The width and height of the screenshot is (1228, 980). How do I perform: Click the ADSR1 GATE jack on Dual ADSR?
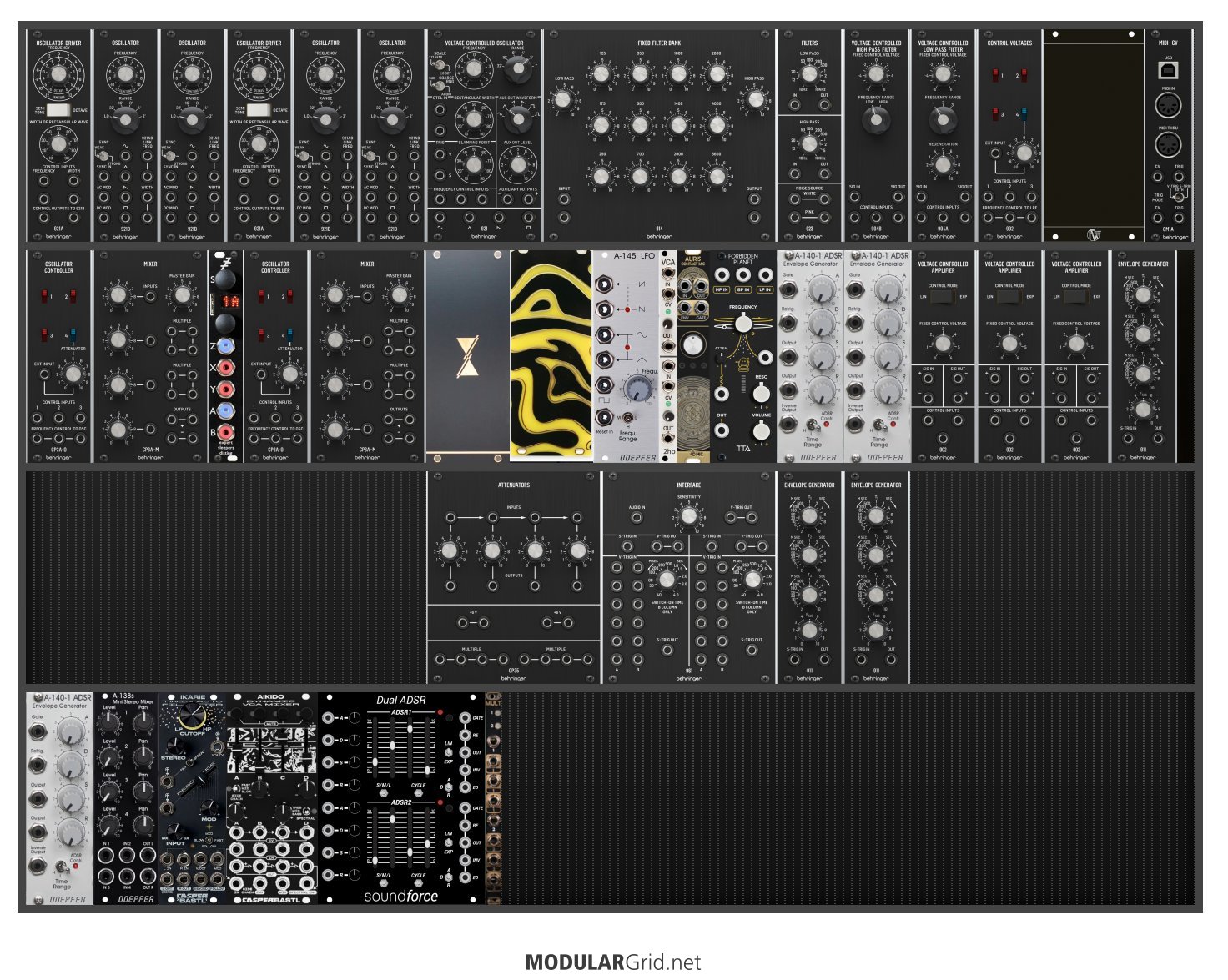[x=464, y=718]
